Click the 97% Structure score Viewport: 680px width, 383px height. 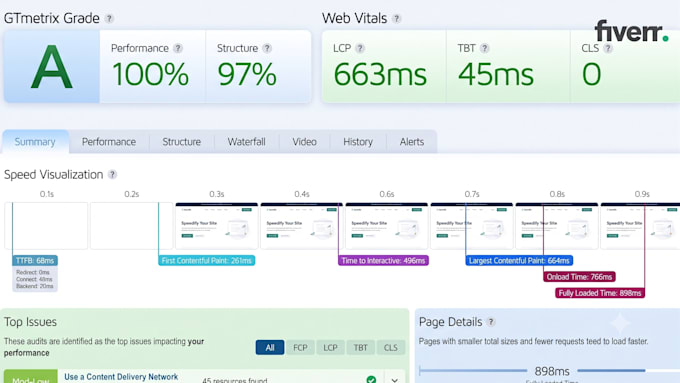pyautogui.click(x=247, y=74)
